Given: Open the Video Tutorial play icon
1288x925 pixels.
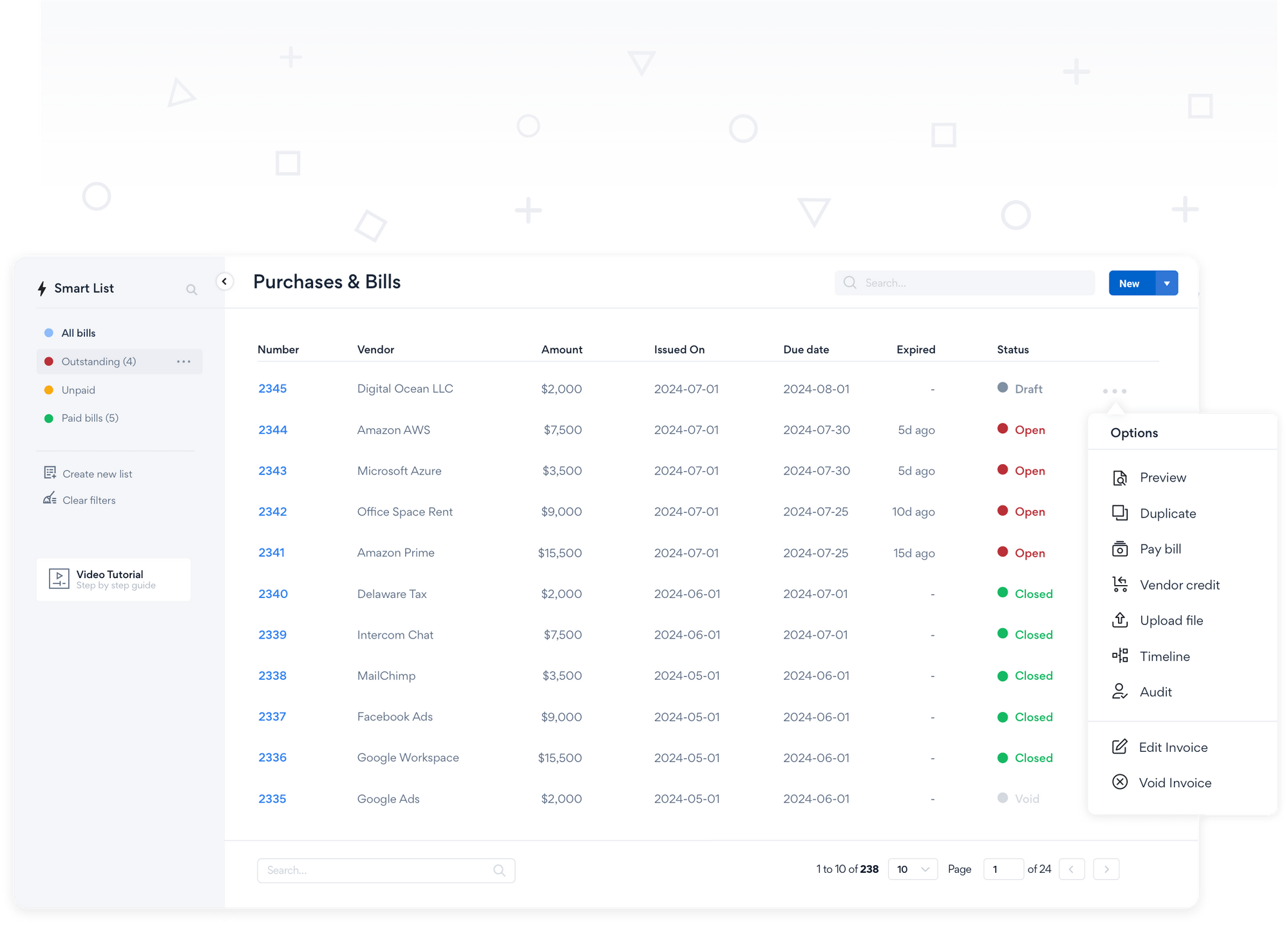Looking at the screenshot, I should click(59, 578).
